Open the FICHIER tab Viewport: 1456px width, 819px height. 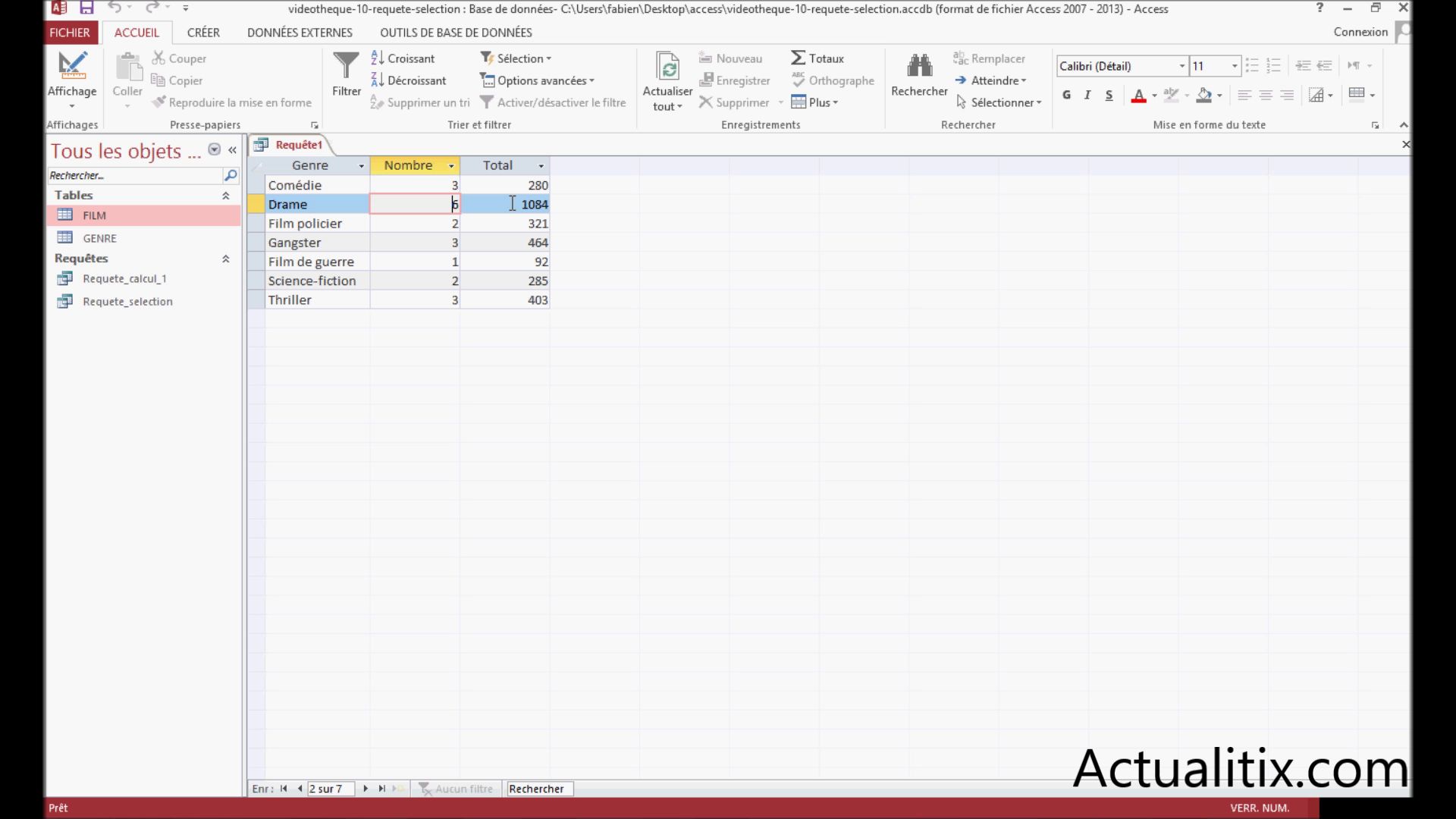tap(70, 33)
